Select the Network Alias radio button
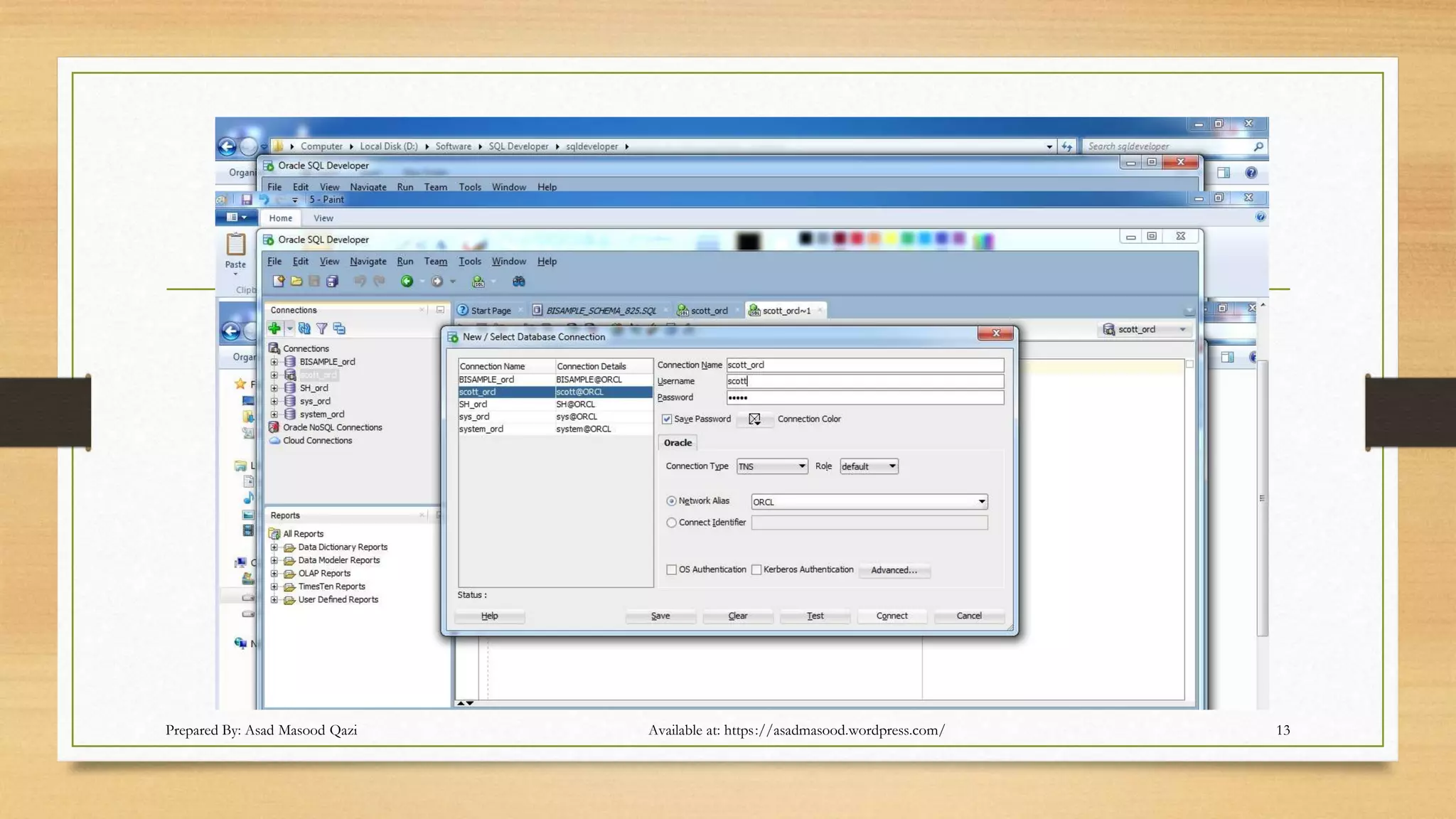Screen dimensions: 1456x819 (671, 501)
